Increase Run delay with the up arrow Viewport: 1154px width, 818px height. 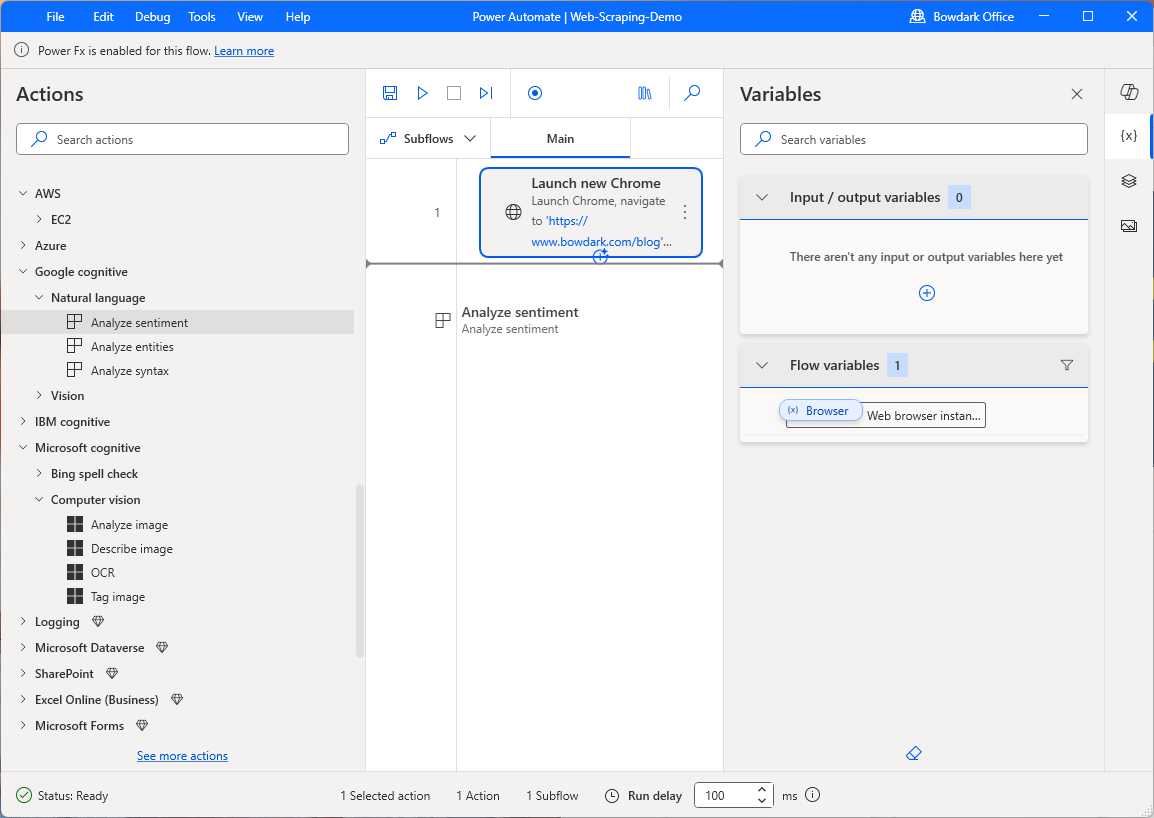click(x=762, y=789)
